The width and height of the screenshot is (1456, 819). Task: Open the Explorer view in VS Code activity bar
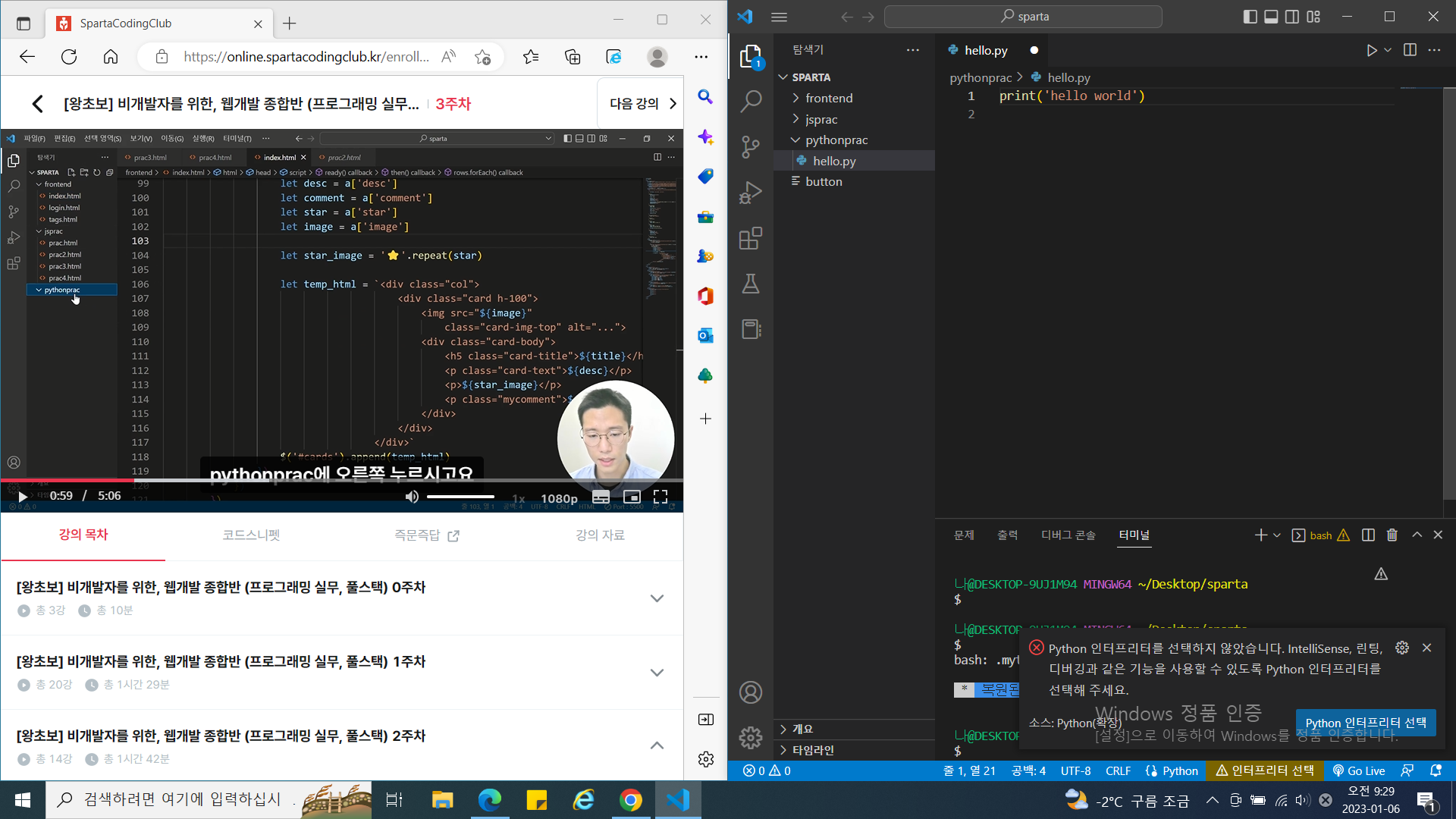coord(751,57)
